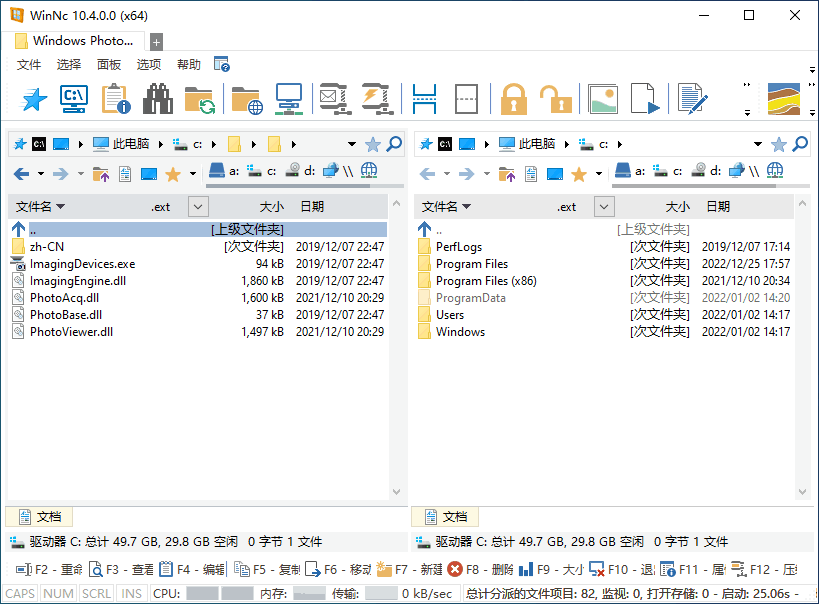Select drive d: in left panel

[x=300, y=171]
